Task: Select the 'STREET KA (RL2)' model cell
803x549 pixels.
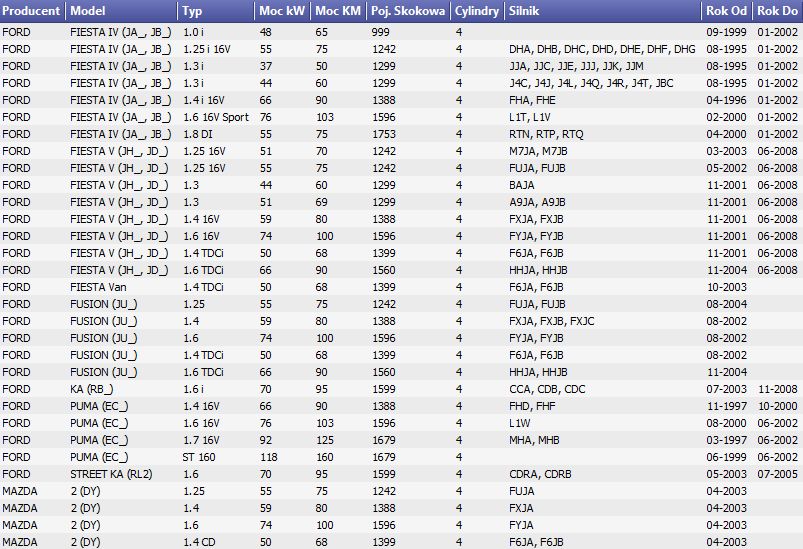Action: pyautogui.click(x=111, y=474)
